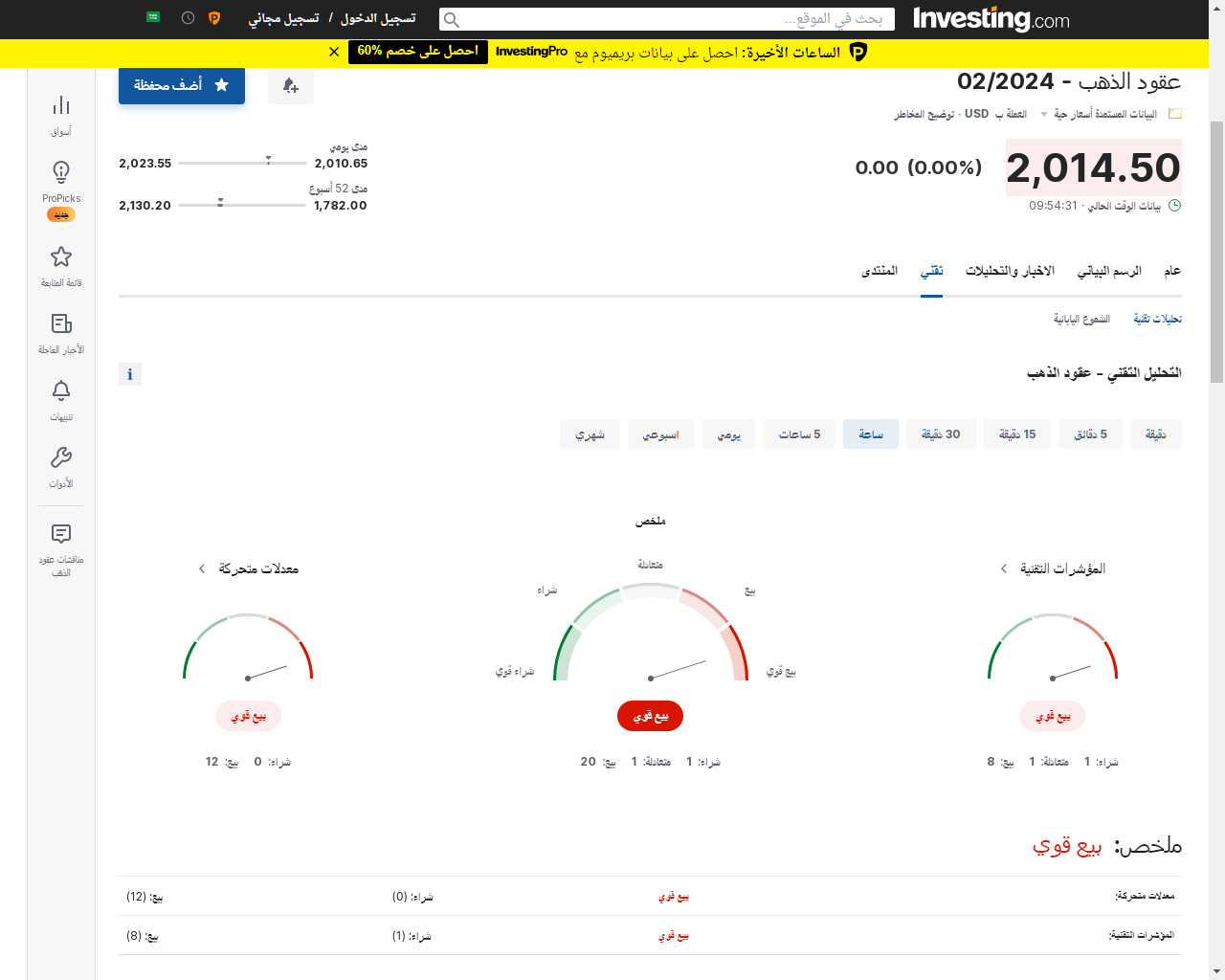Screen dimensions: 1225x980
Task: Click the info icon beside technical analysis
Action: pos(130,374)
